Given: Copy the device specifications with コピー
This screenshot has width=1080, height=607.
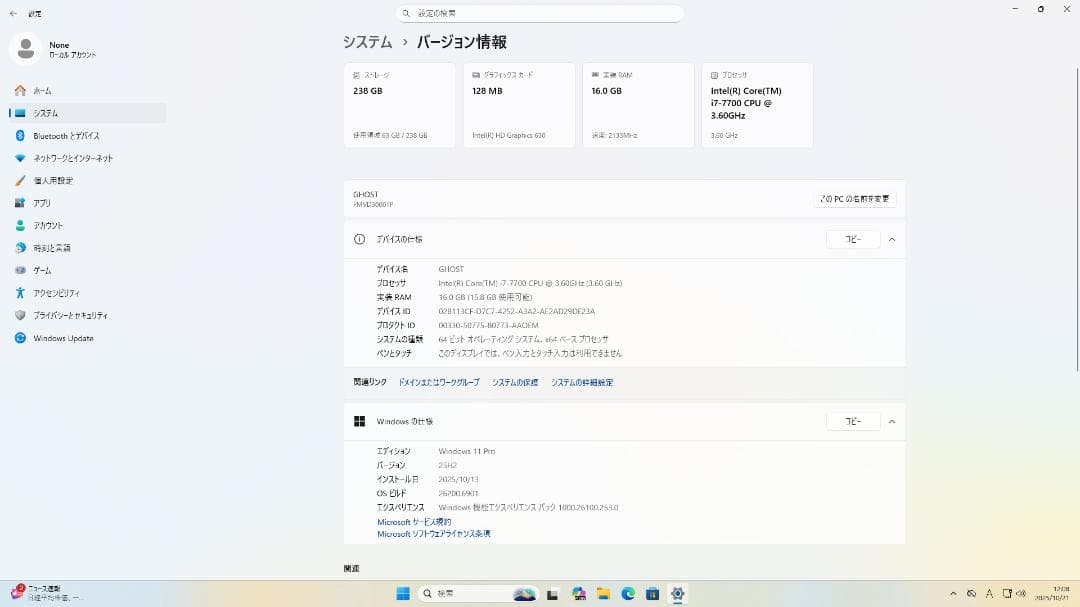Looking at the screenshot, I should tap(853, 239).
